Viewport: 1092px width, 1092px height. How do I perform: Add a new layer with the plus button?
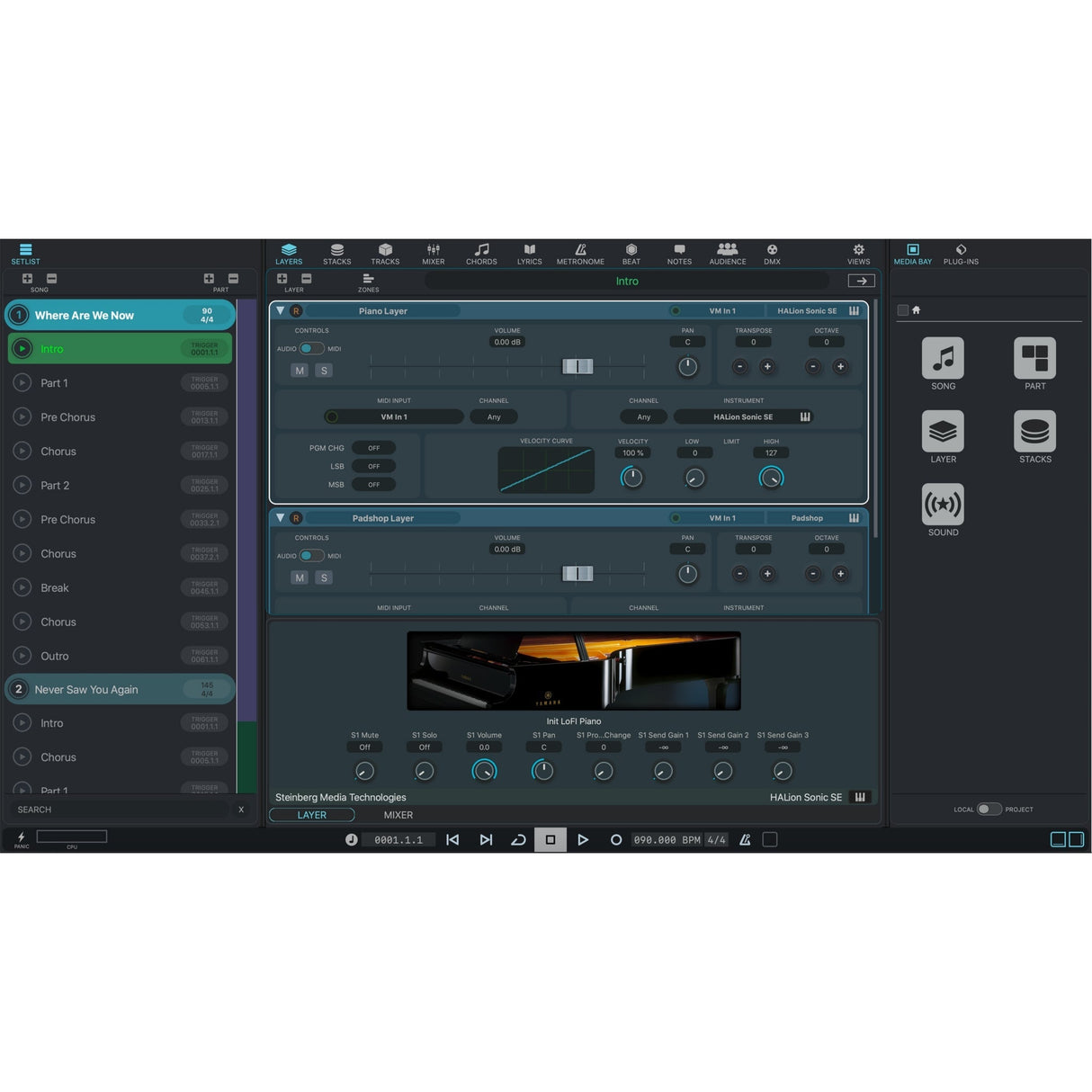coord(282,280)
